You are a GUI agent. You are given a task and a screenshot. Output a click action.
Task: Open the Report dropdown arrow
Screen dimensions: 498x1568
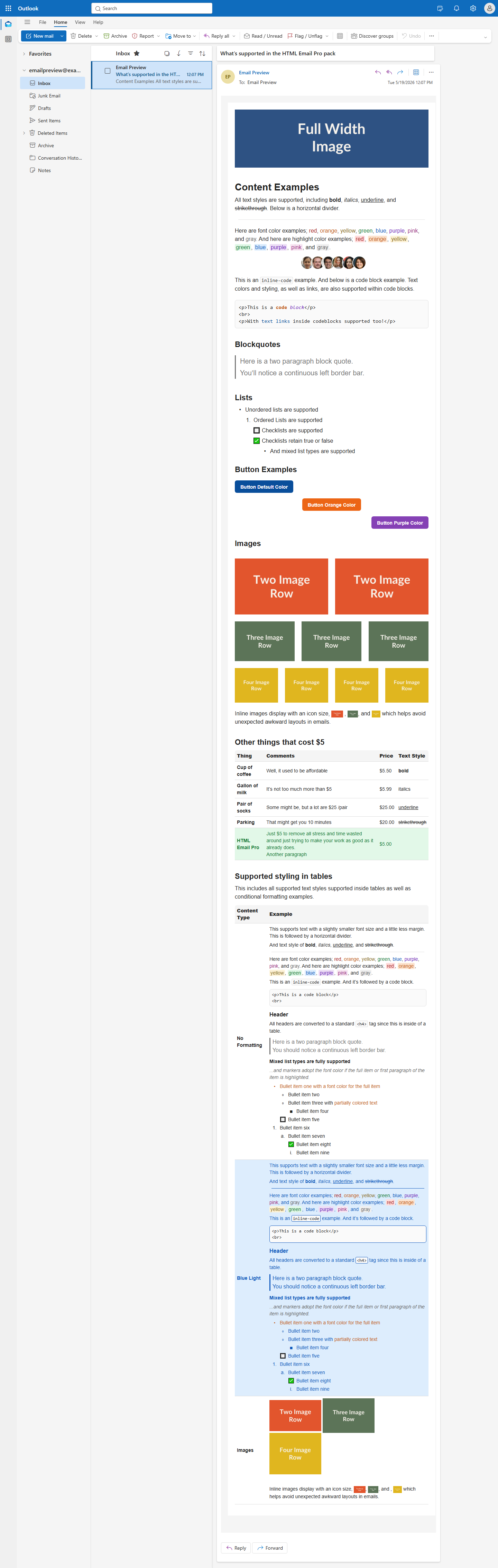158,36
